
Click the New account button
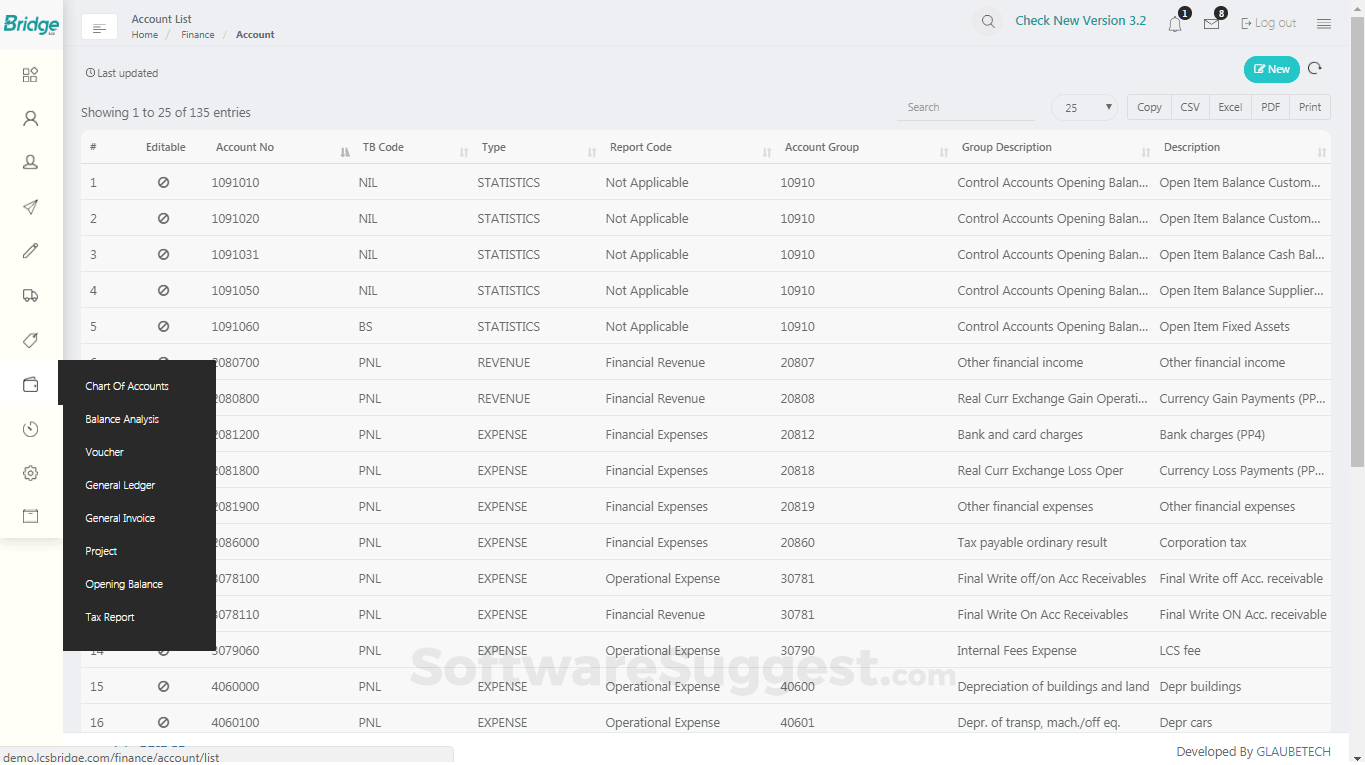pyautogui.click(x=1271, y=69)
